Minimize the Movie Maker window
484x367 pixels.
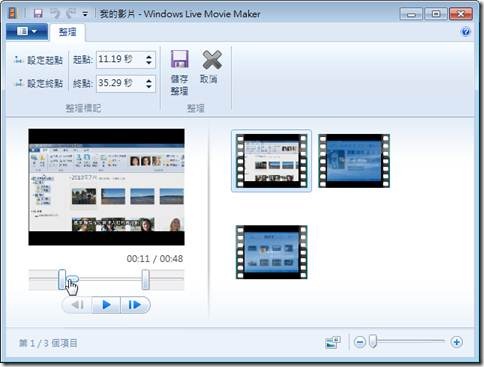(x=411, y=14)
